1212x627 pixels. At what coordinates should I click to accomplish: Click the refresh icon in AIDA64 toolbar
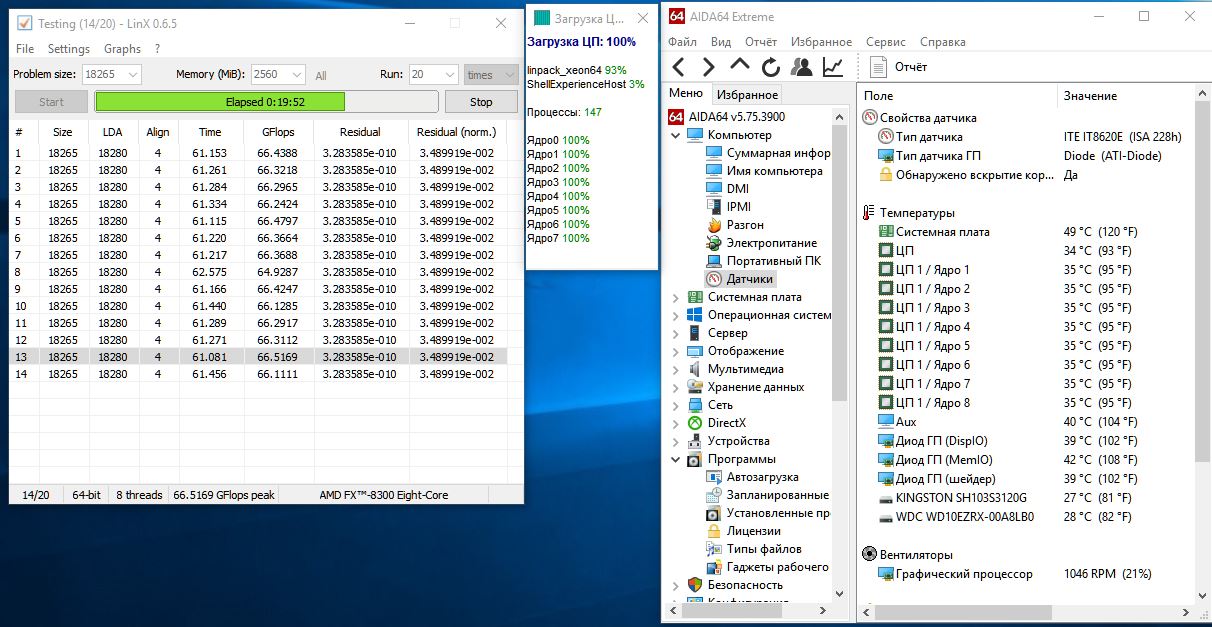coord(770,67)
